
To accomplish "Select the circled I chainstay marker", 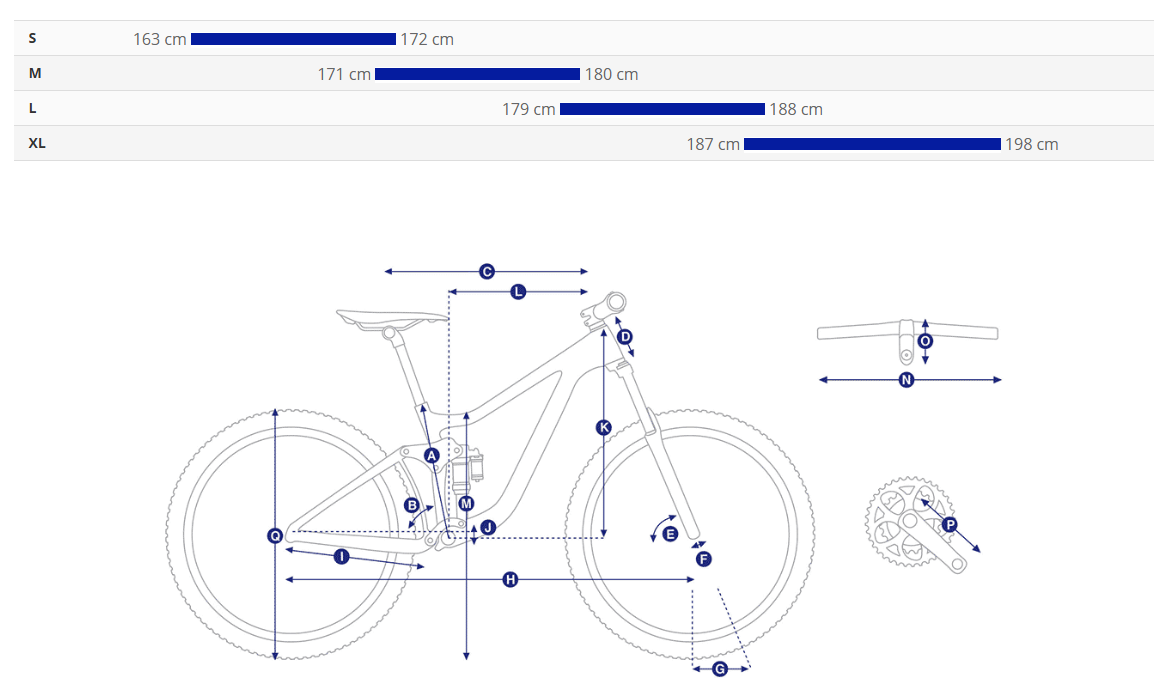I will [341, 557].
